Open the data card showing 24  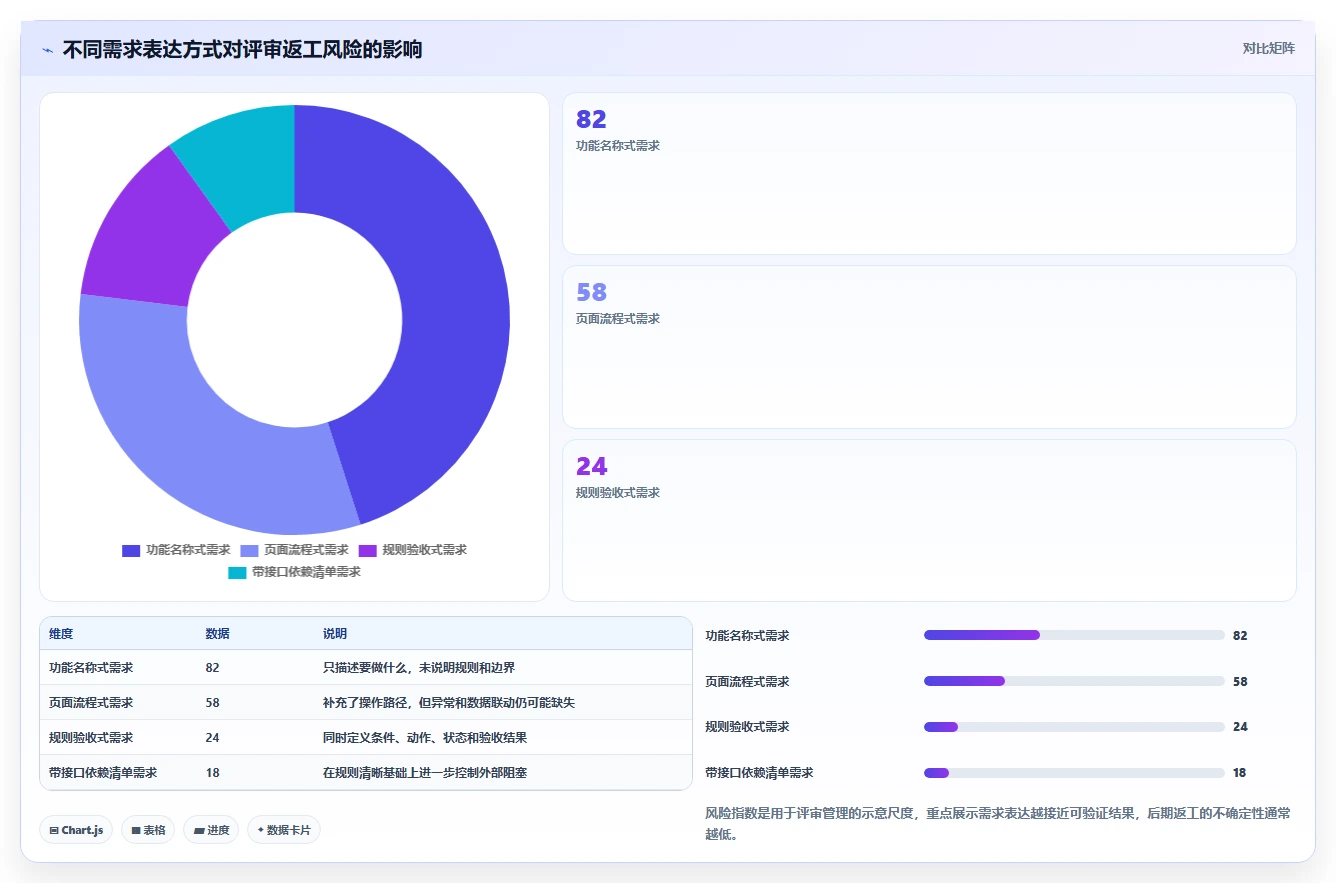click(929, 520)
